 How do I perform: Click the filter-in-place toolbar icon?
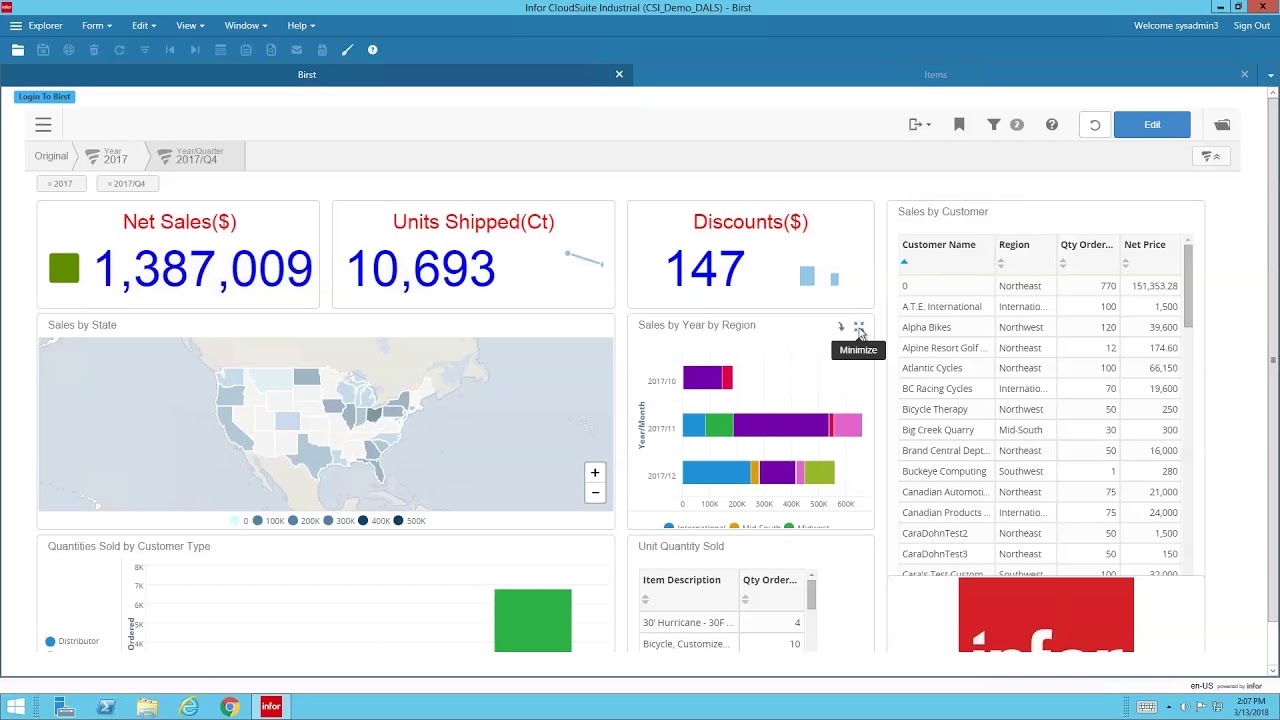(x=144, y=50)
